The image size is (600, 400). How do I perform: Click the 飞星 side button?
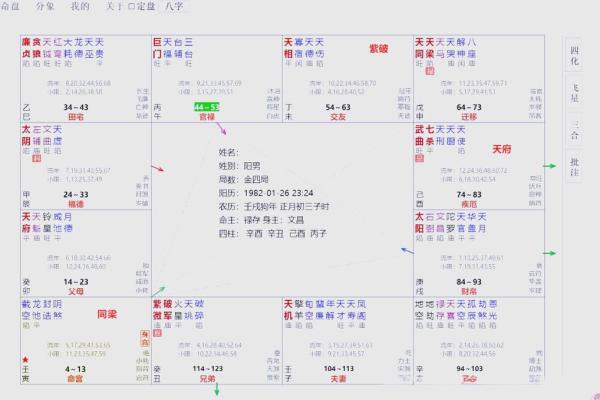(574, 97)
